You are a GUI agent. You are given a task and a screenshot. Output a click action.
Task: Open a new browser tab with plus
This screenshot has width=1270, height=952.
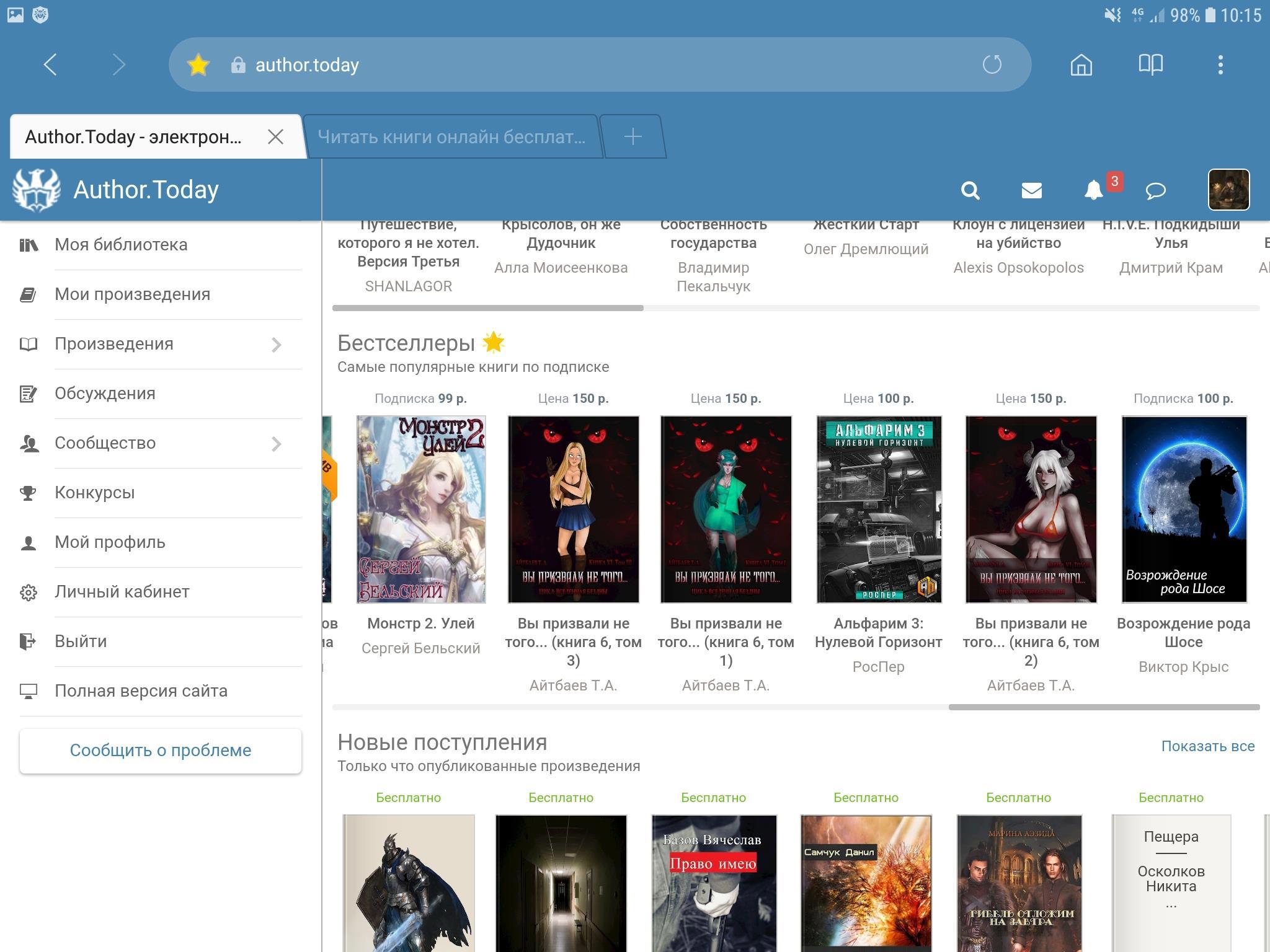pos(633,137)
